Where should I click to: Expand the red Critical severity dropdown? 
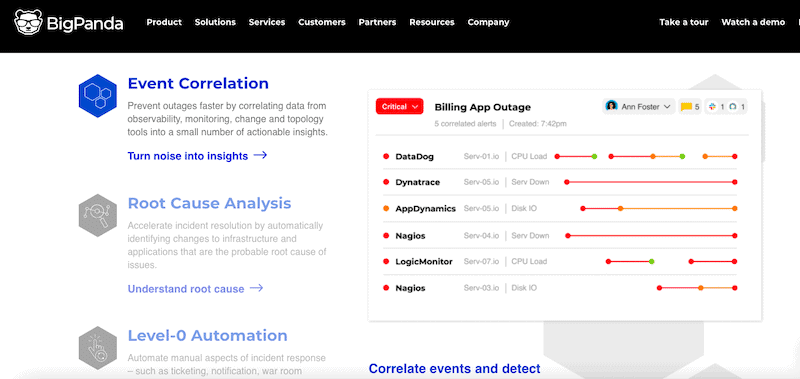pyautogui.click(x=399, y=107)
